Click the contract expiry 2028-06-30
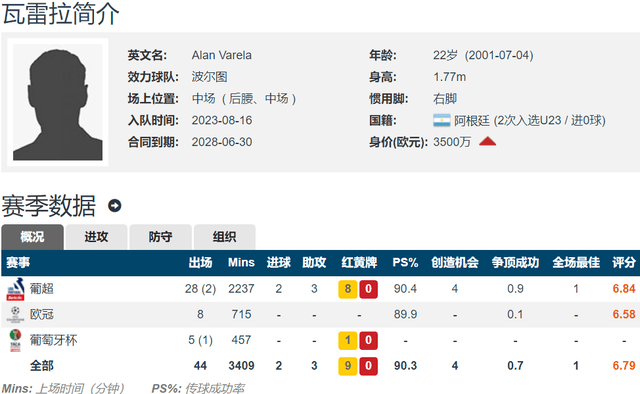Screen dimensions: 640x394 (x=222, y=142)
